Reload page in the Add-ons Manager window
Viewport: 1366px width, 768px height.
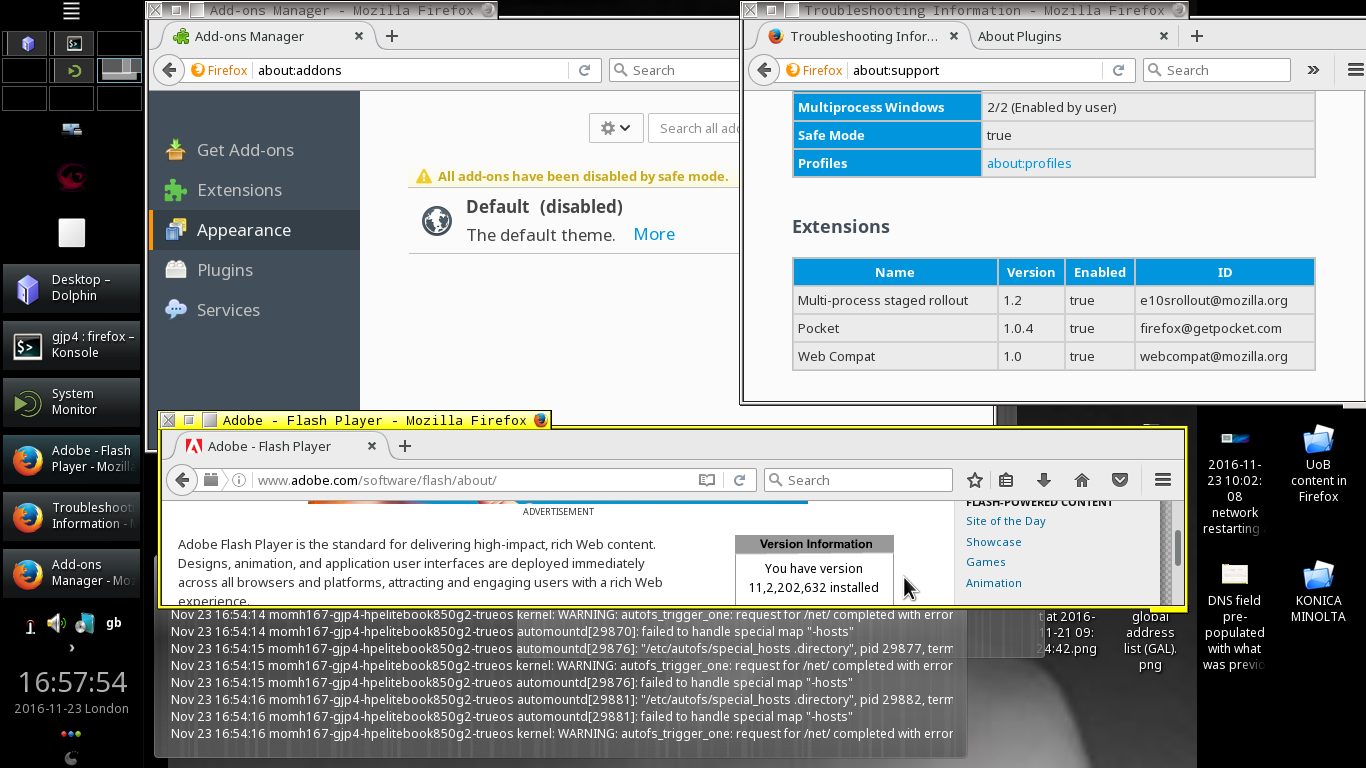(584, 70)
